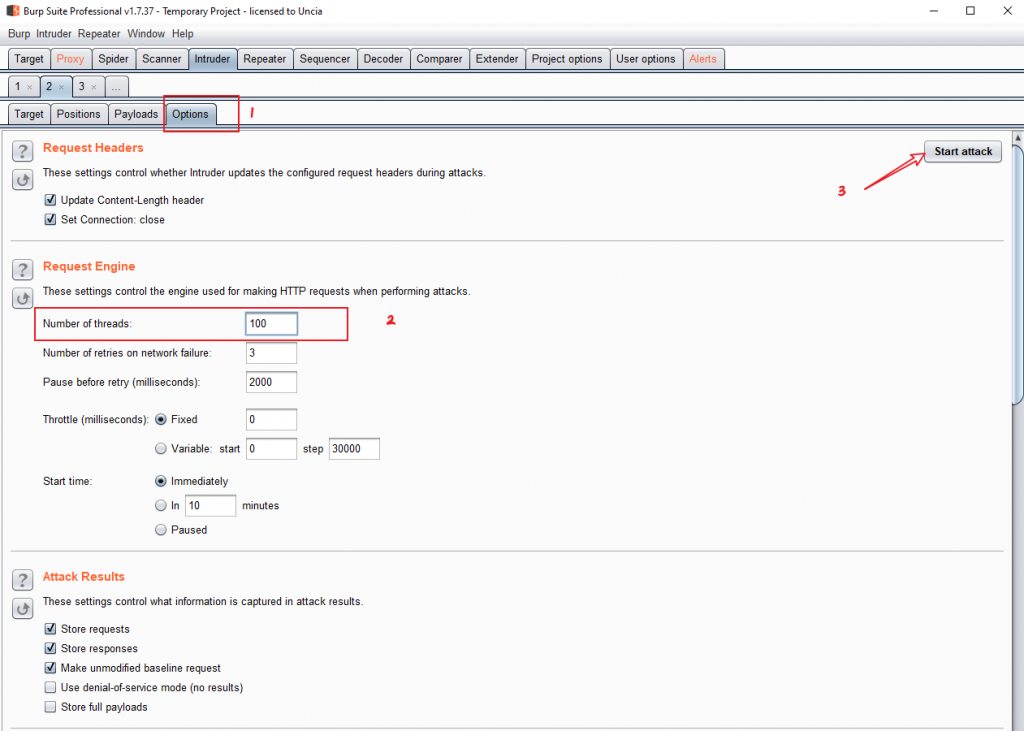
Task: Click the Number of threads field
Action: point(271,323)
